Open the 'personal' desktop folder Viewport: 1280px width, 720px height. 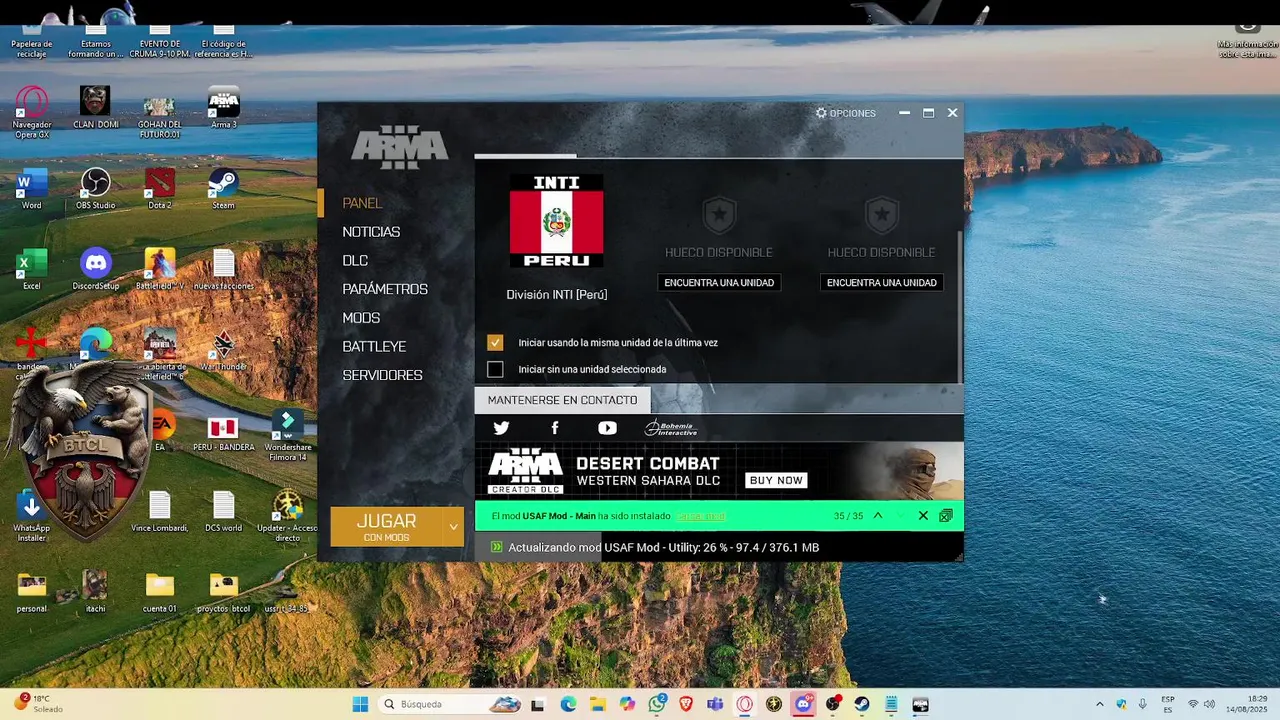click(x=32, y=592)
